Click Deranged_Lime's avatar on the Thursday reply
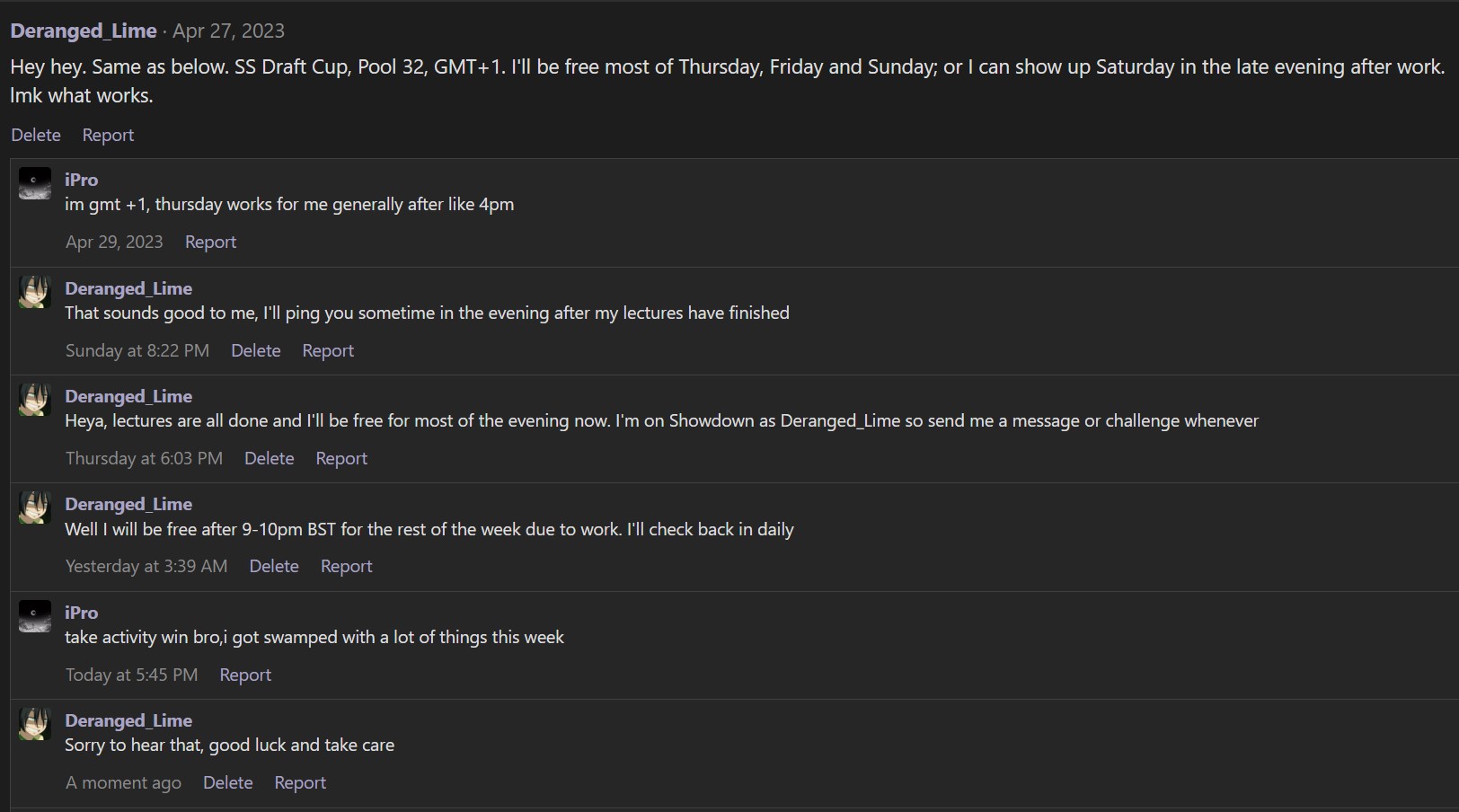 point(35,400)
